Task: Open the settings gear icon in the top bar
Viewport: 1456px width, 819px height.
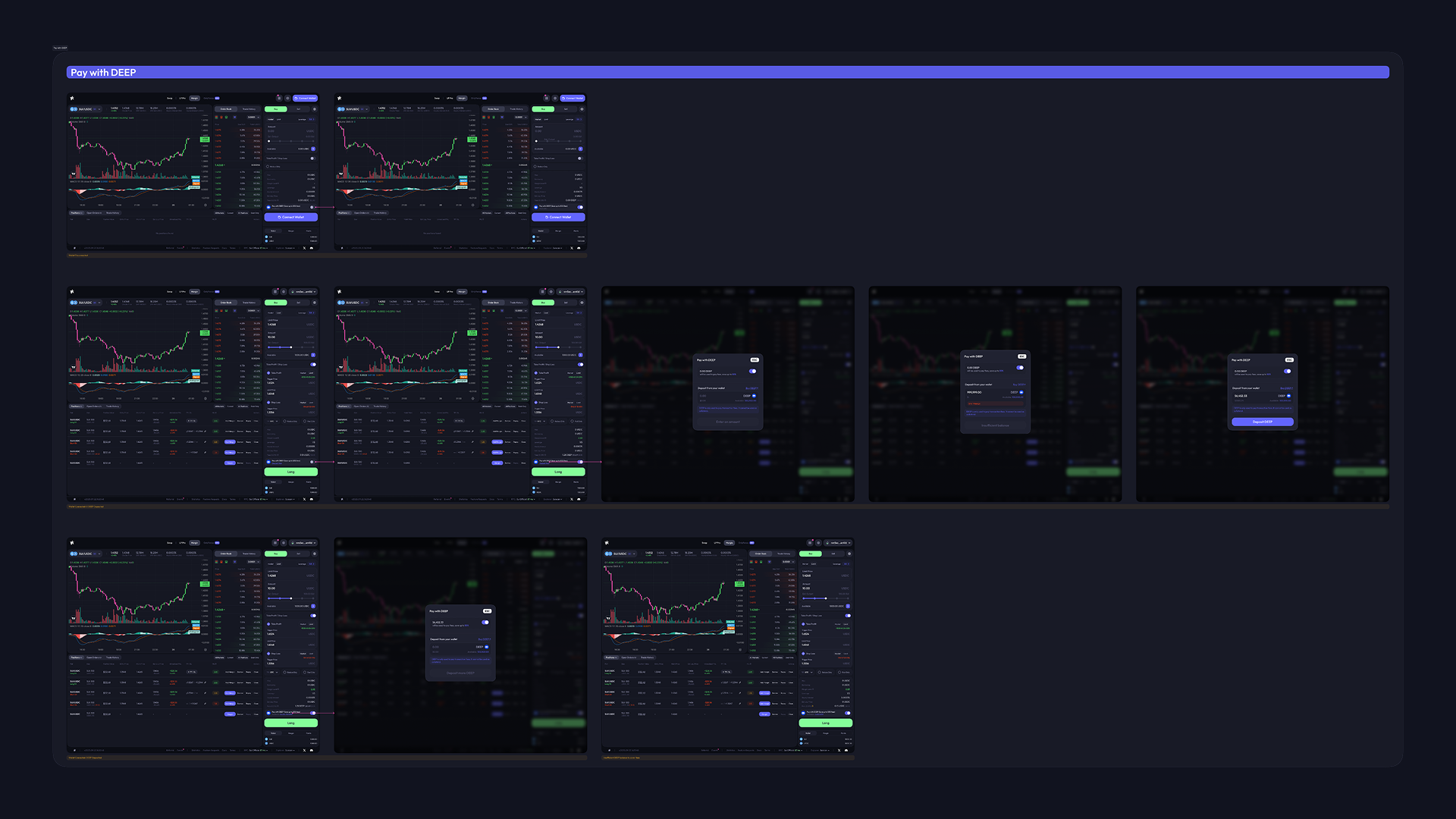Action: click(x=284, y=292)
